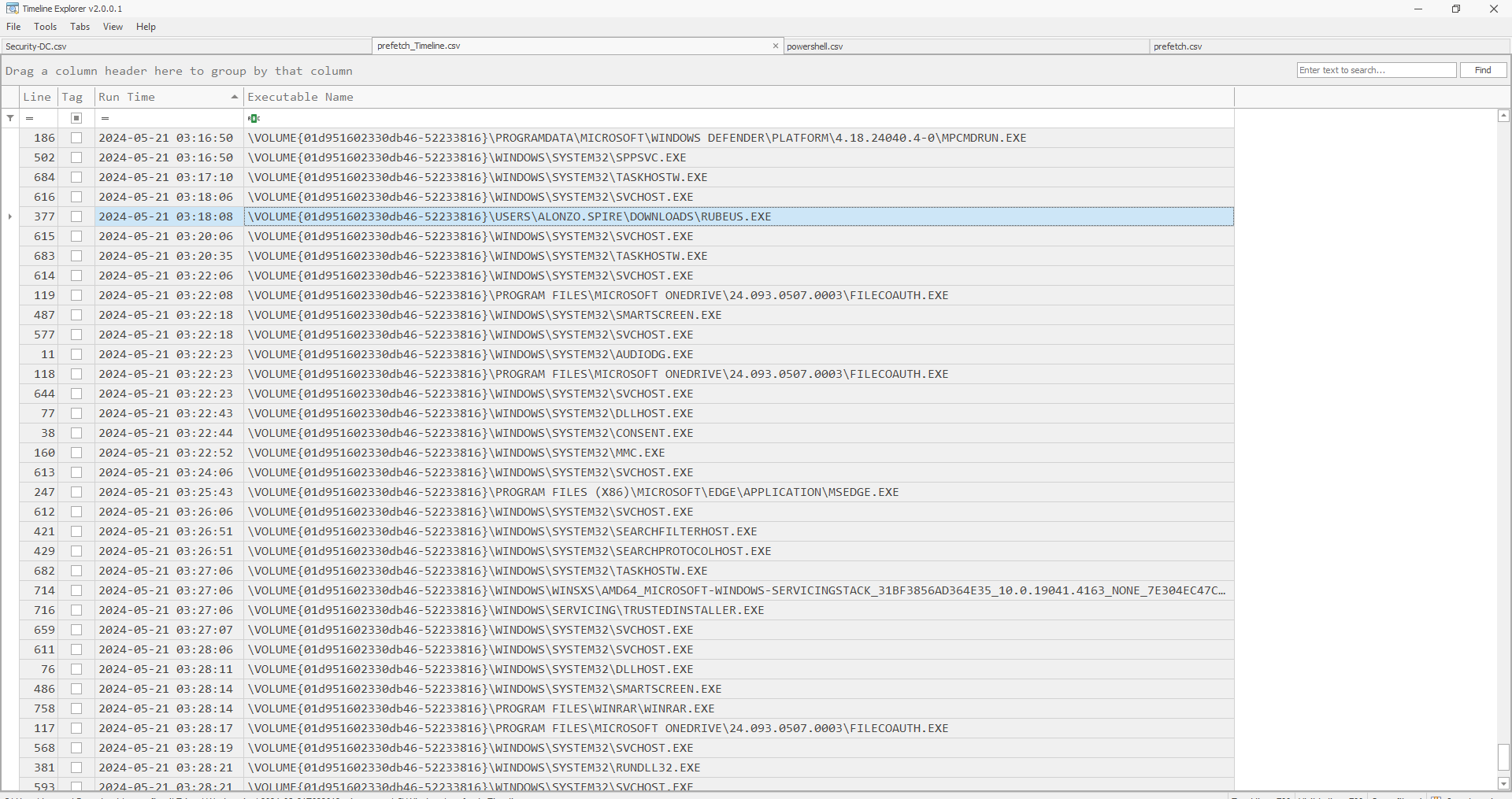Open the Tools menu

point(46,27)
